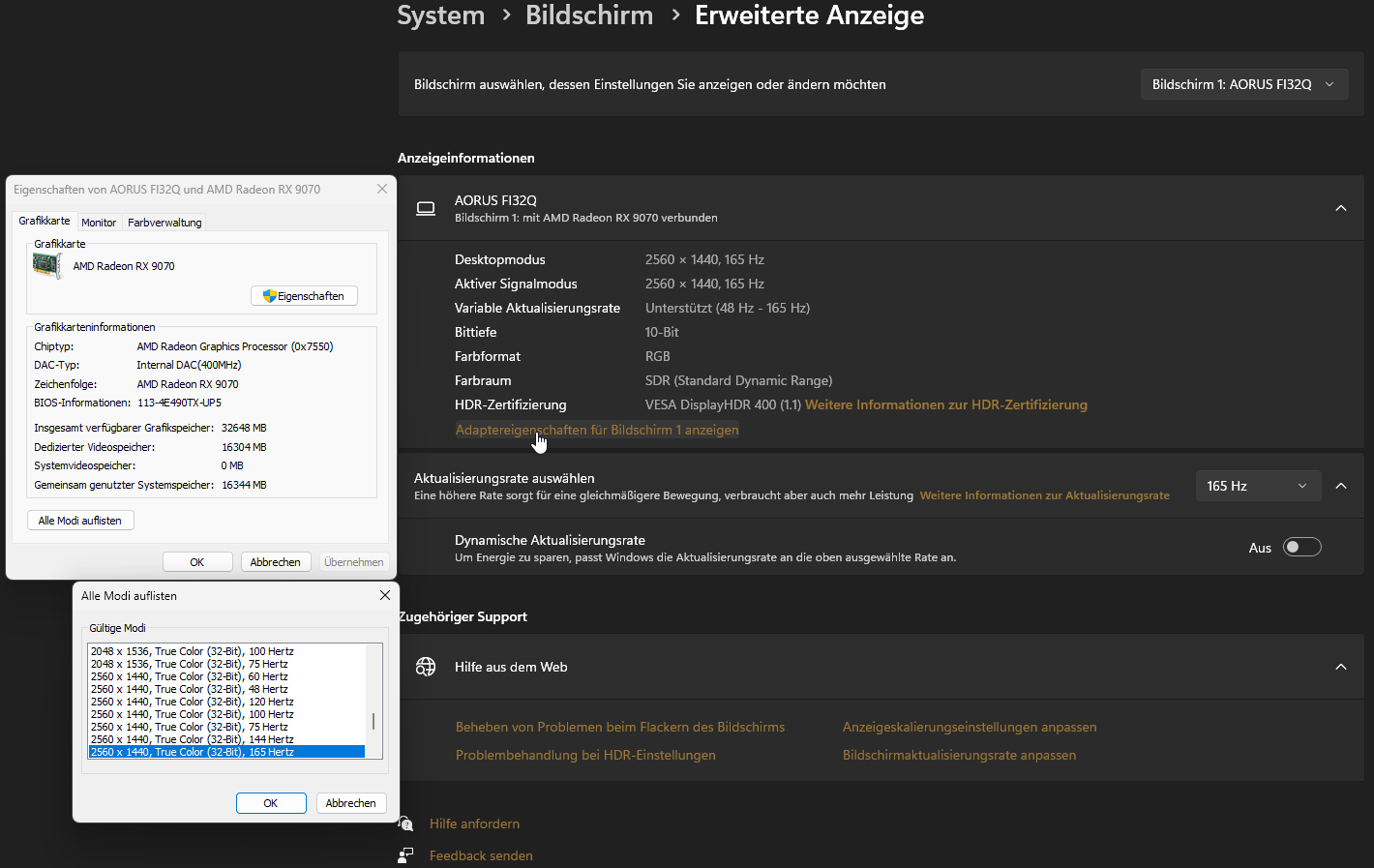Screen dimensions: 1374x868
Task: Click the Bittiefe value 10-Bit
Action: click(x=662, y=332)
